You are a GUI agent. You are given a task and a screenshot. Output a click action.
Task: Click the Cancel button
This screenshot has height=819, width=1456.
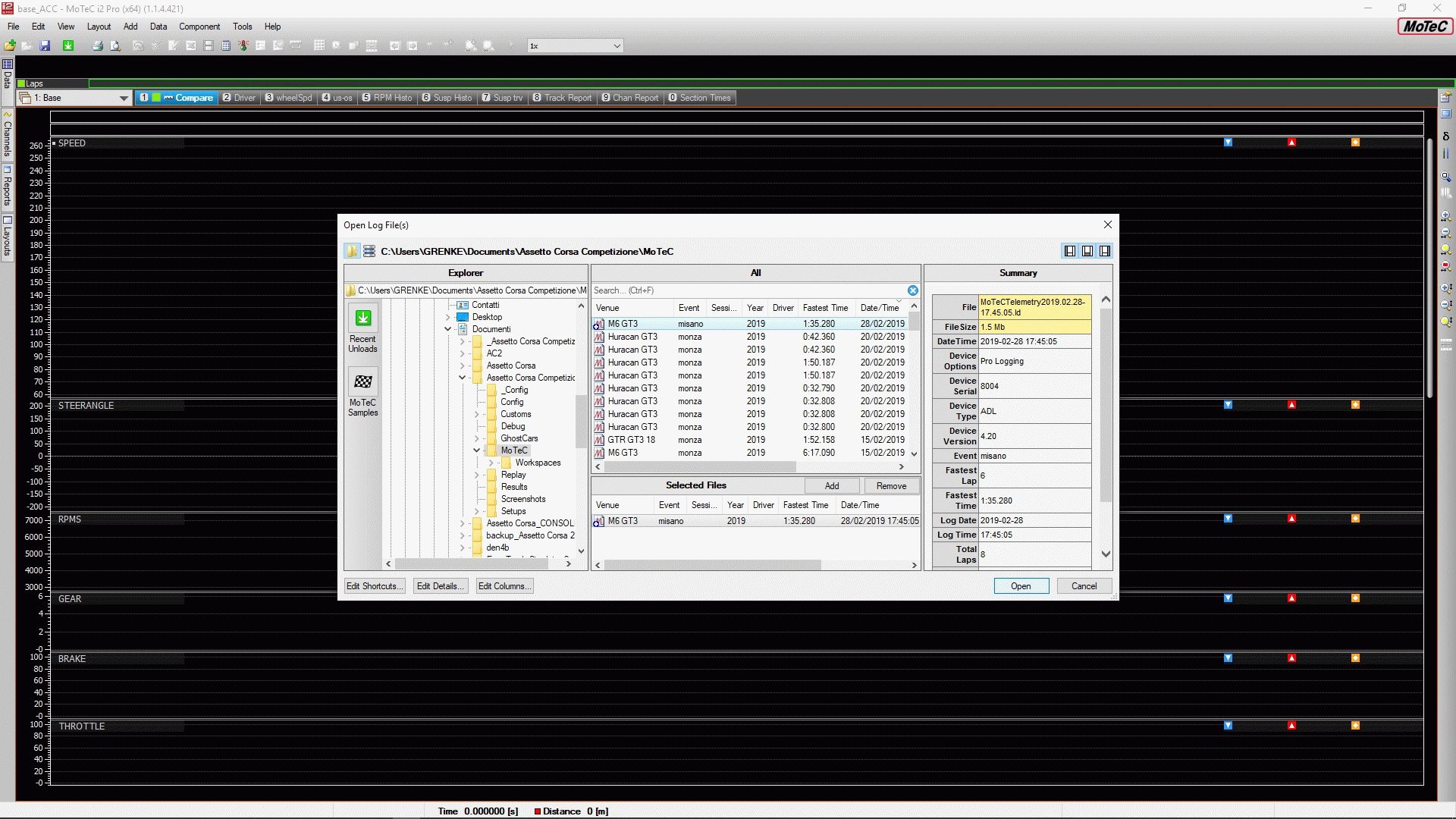tap(1084, 586)
